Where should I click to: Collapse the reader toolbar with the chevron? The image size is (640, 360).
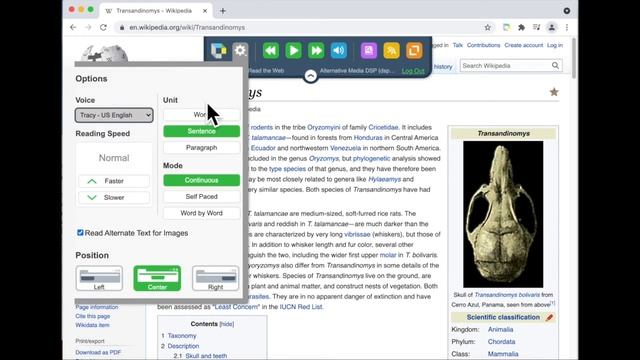(x=311, y=76)
